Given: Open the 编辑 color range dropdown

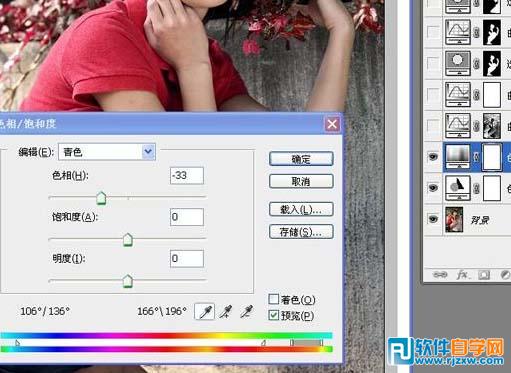Looking at the screenshot, I should tap(107, 152).
